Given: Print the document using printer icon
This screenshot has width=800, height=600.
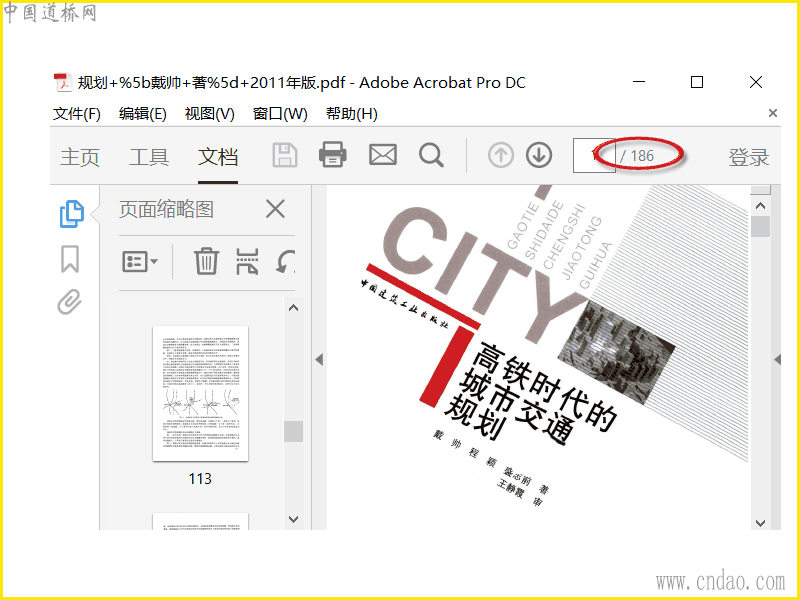Looking at the screenshot, I should coord(333,154).
